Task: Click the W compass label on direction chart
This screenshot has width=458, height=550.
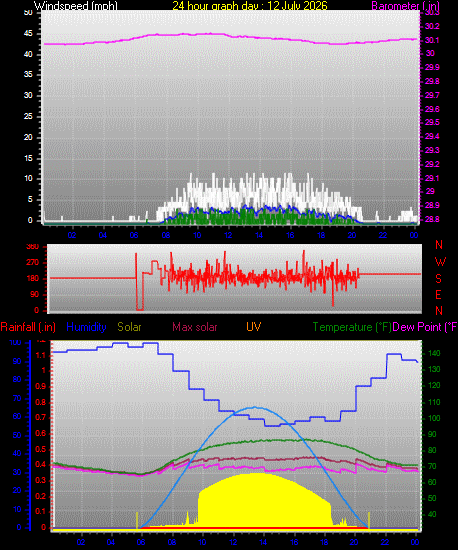Action: pos(440,261)
